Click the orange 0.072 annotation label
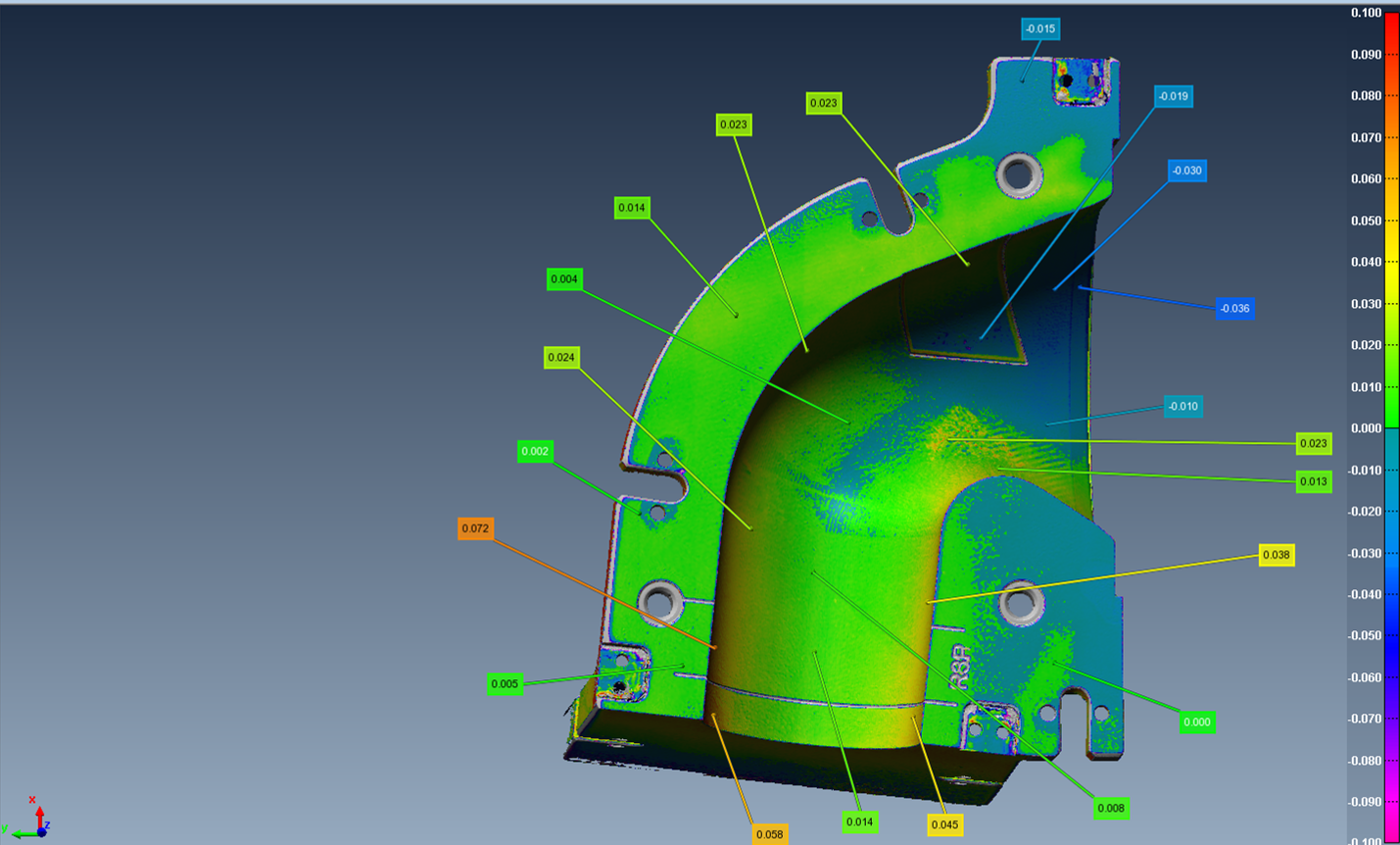The width and height of the screenshot is (1400, 845). point(475,528)
